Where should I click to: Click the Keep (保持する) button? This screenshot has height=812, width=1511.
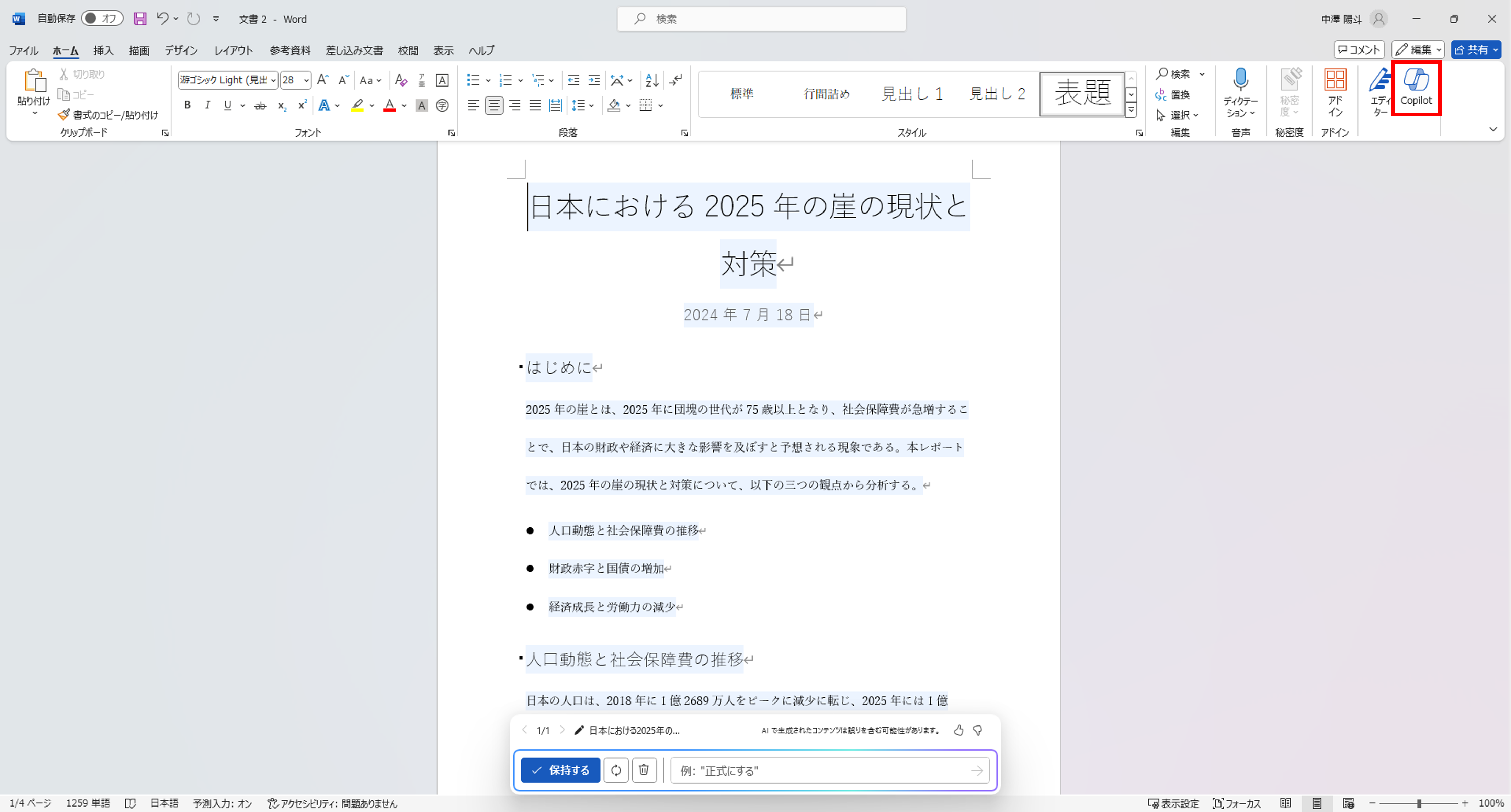[x=560, y=770]
